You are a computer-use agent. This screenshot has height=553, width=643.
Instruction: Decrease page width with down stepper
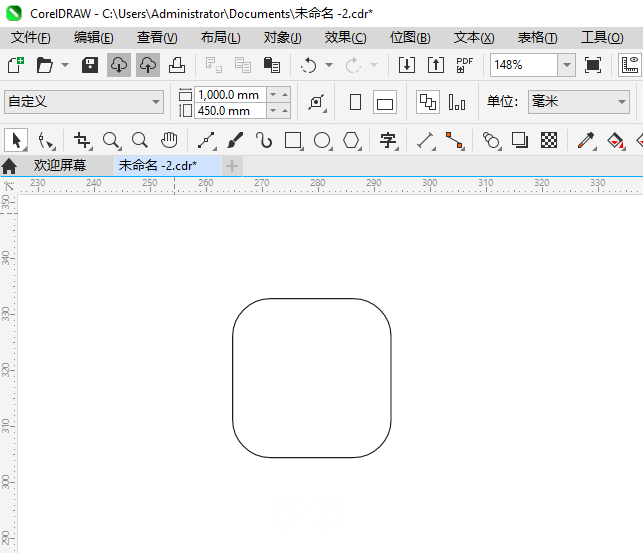273,95
